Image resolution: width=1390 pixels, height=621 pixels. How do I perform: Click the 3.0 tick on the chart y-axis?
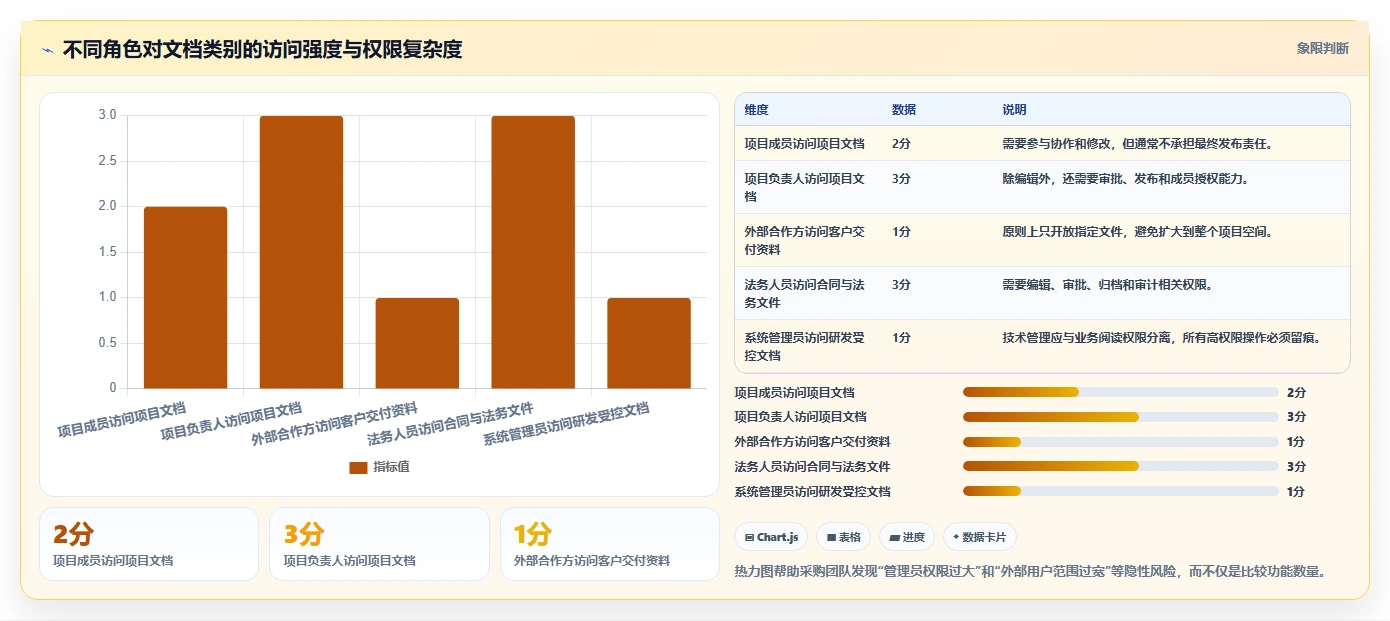(107, 115)
